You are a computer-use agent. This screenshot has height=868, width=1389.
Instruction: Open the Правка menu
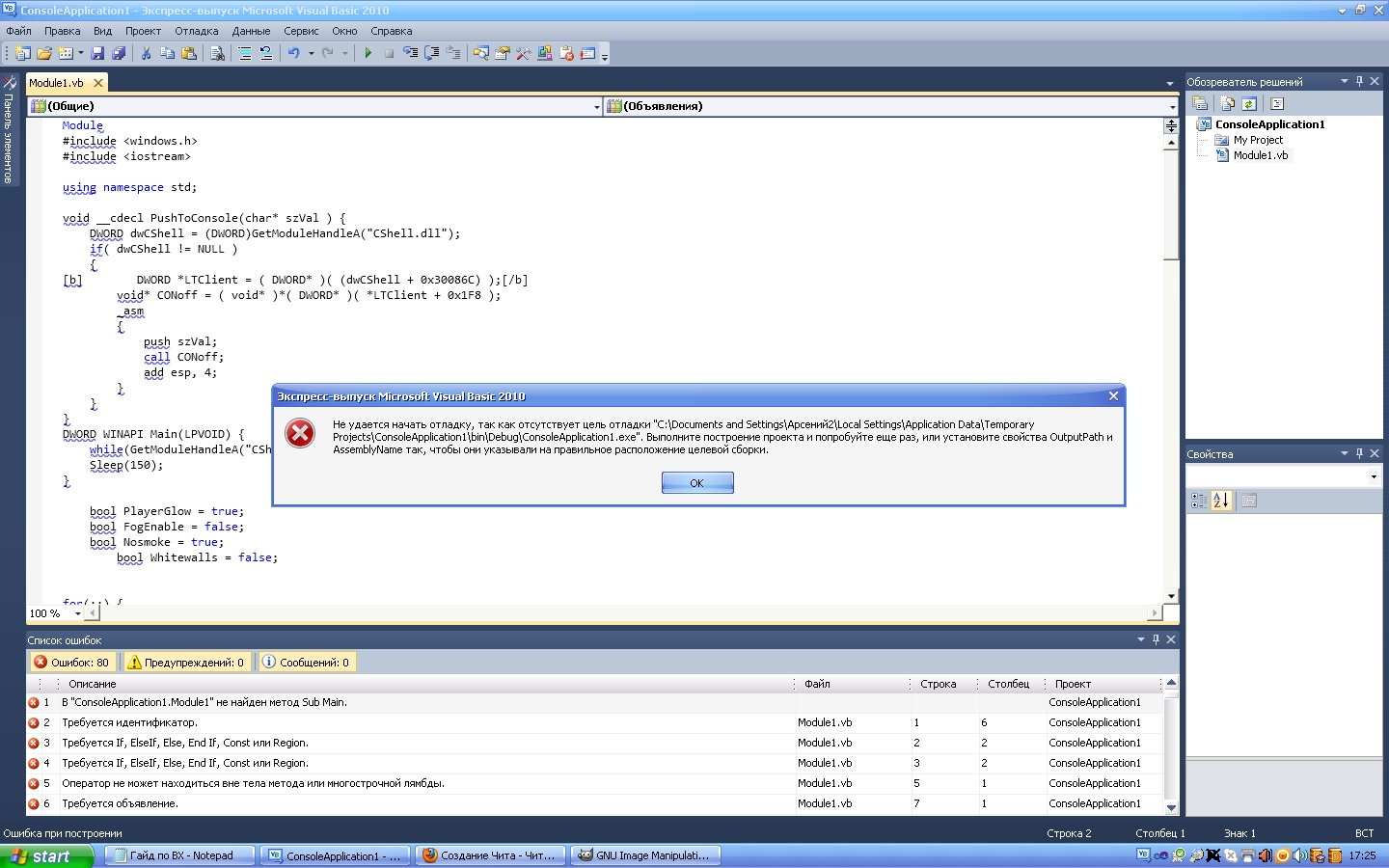pyautogui.click(x=63, y=31)
